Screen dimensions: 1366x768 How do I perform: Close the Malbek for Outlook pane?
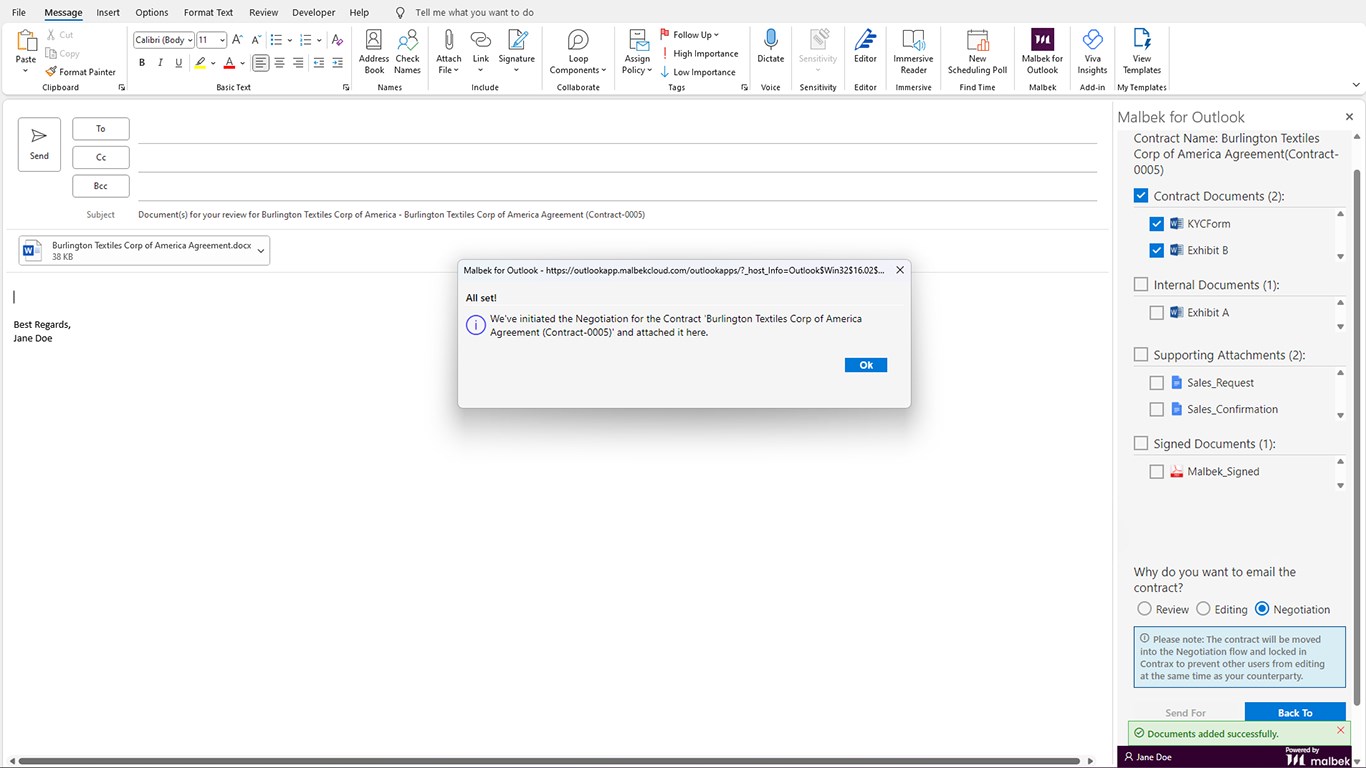pyautogui.click(x=1349, y=117)
